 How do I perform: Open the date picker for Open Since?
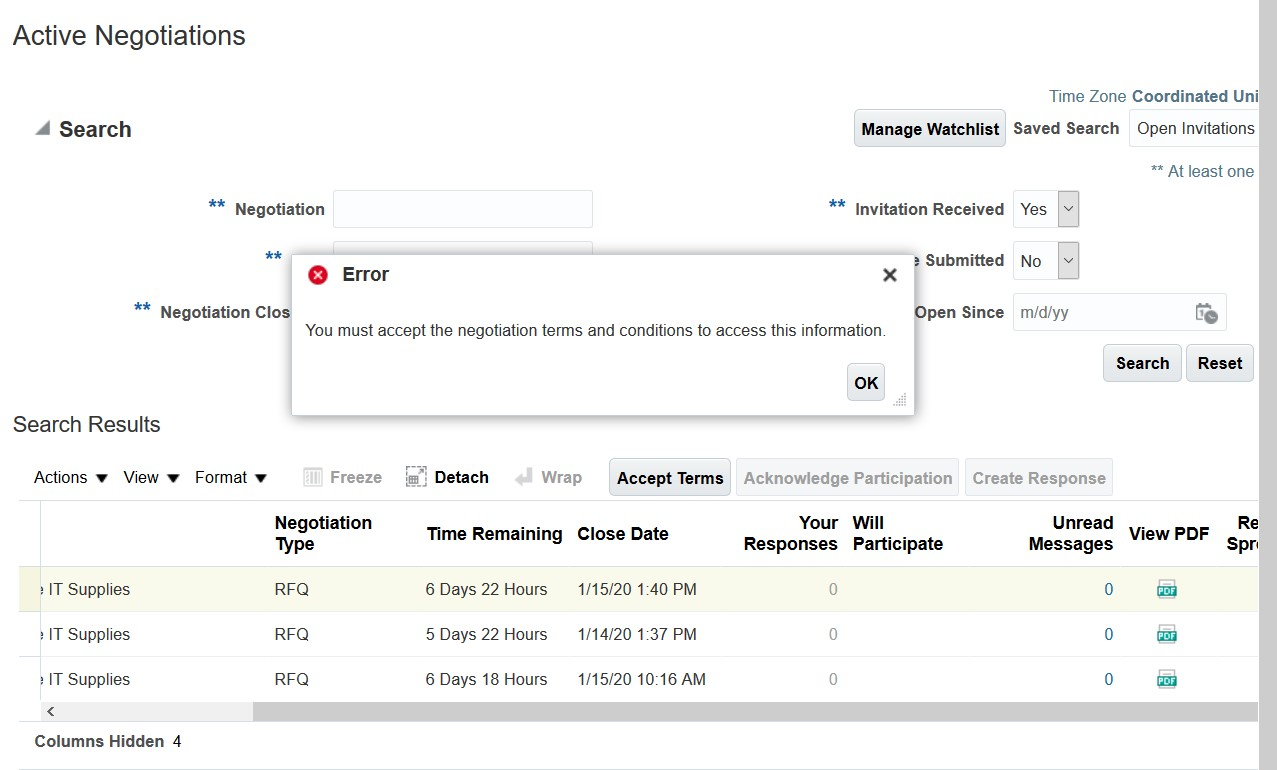(1206, 313)
